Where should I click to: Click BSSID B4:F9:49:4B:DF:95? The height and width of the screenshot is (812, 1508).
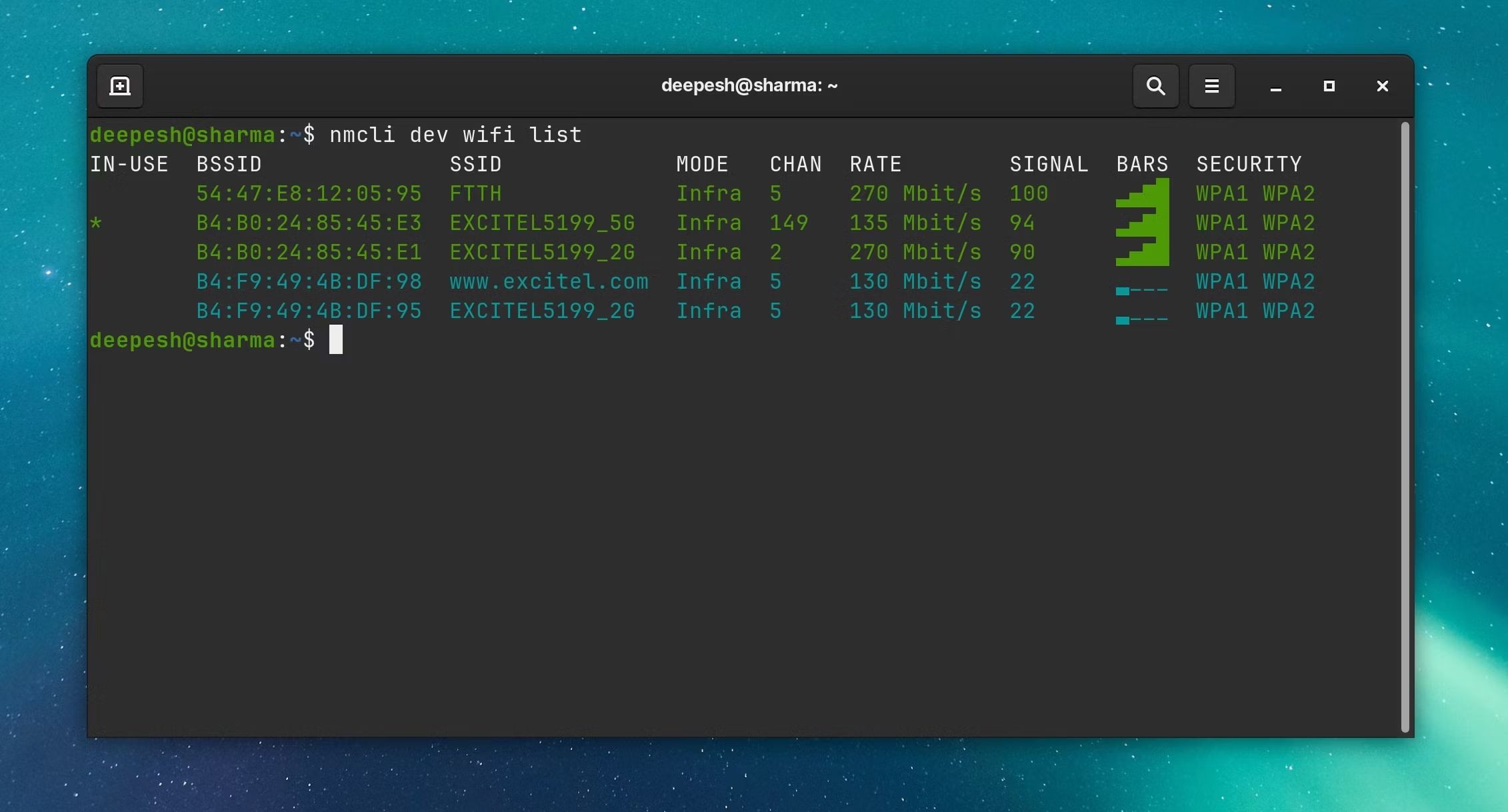(309, 311)
